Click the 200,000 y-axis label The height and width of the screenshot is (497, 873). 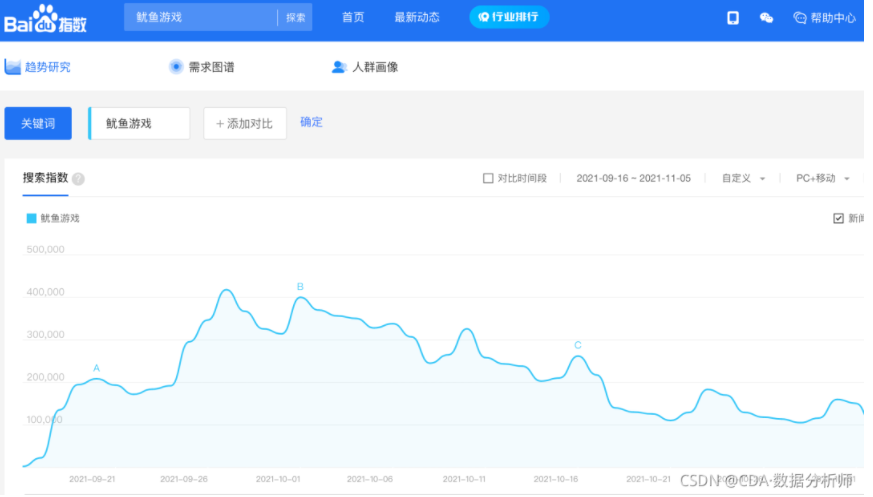click(x=45, y=377)
